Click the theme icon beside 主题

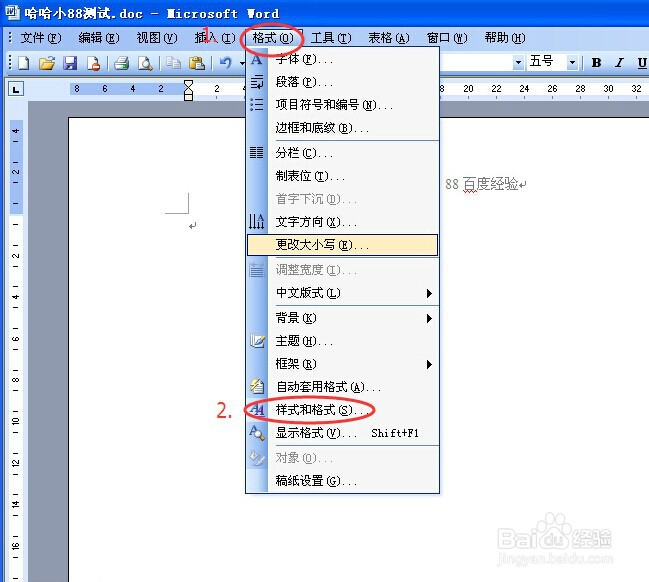(257, 341)
